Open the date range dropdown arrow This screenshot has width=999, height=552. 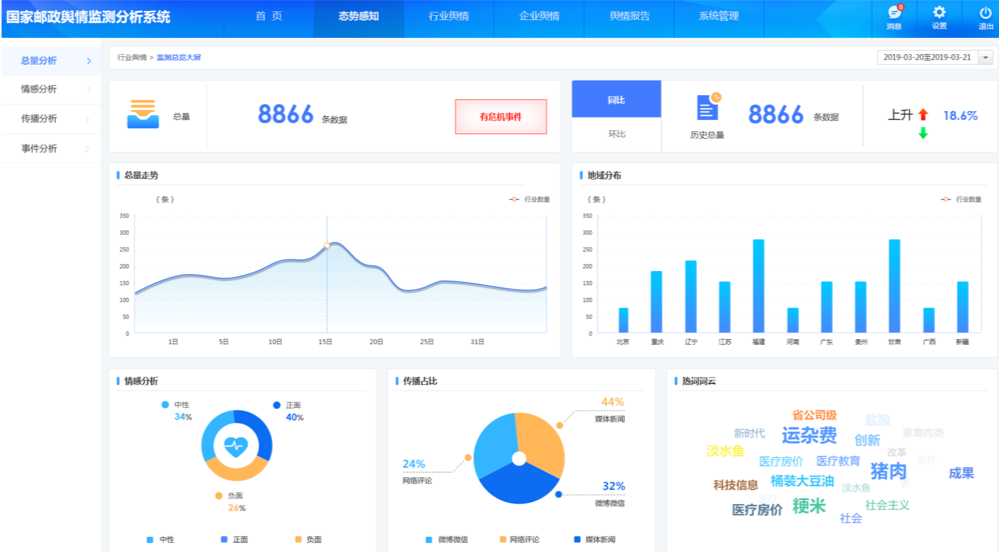pos(986,58)
